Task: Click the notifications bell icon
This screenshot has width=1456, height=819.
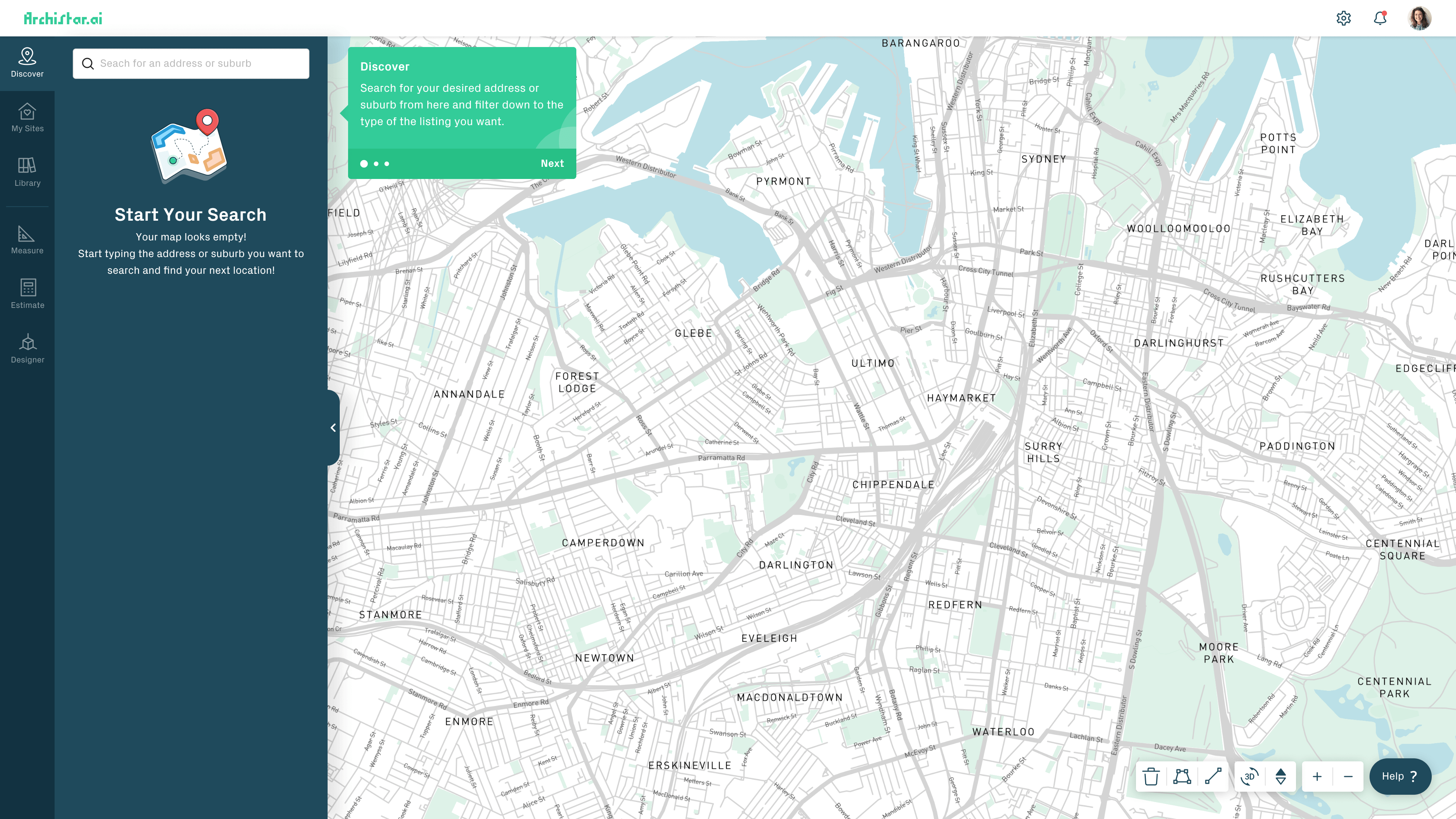Action: pyautogui.click(x=1380, y=18)
